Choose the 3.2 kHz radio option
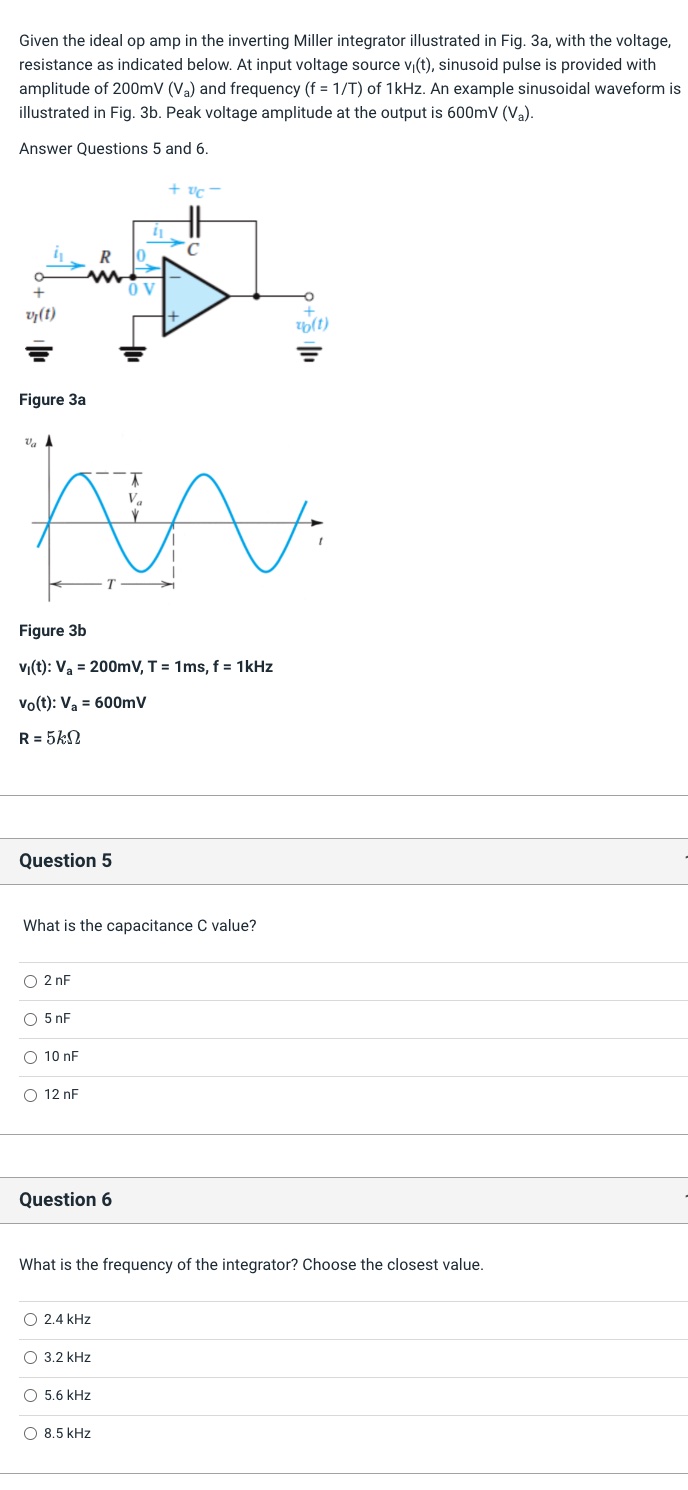688x1490 pixels. coord(32,1358)
